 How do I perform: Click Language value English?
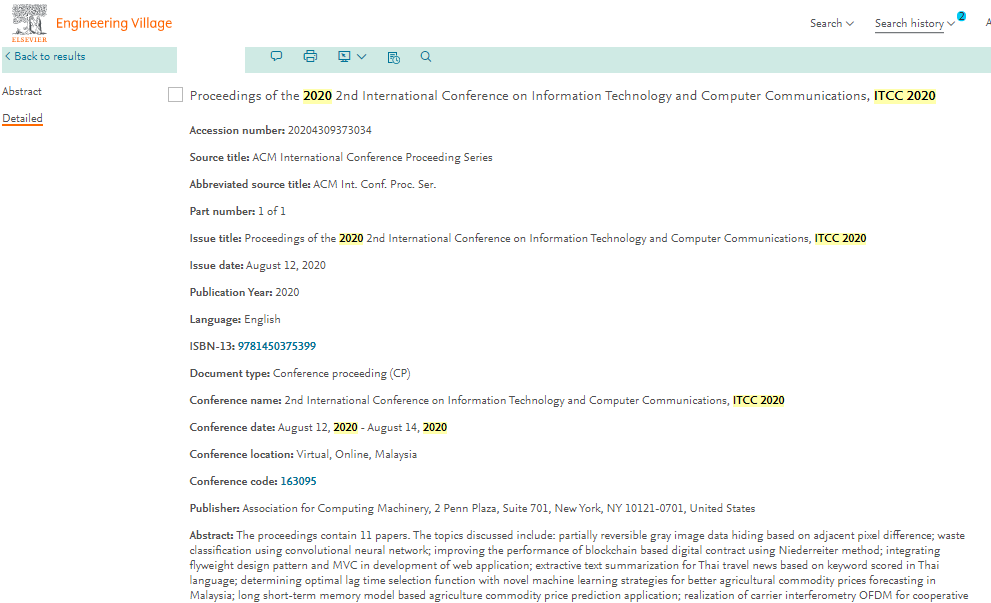[262, 319]
